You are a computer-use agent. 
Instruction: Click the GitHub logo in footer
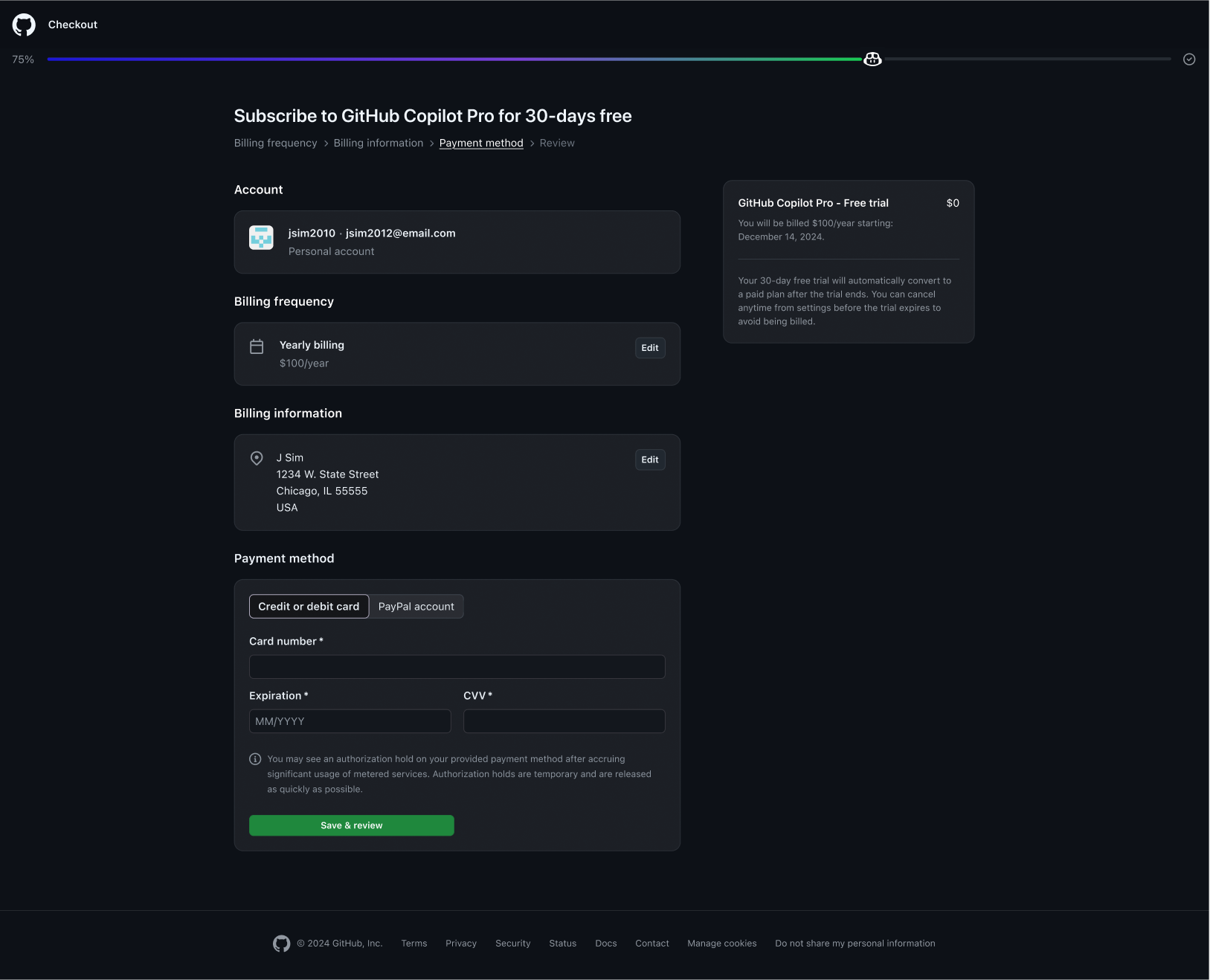(x=281, y=944)
